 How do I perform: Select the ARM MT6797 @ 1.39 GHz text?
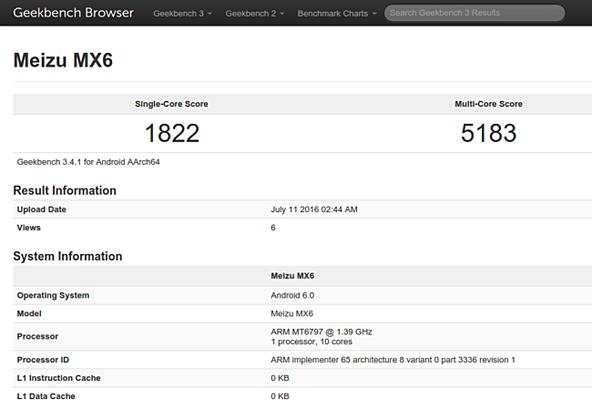pos(321,332)
